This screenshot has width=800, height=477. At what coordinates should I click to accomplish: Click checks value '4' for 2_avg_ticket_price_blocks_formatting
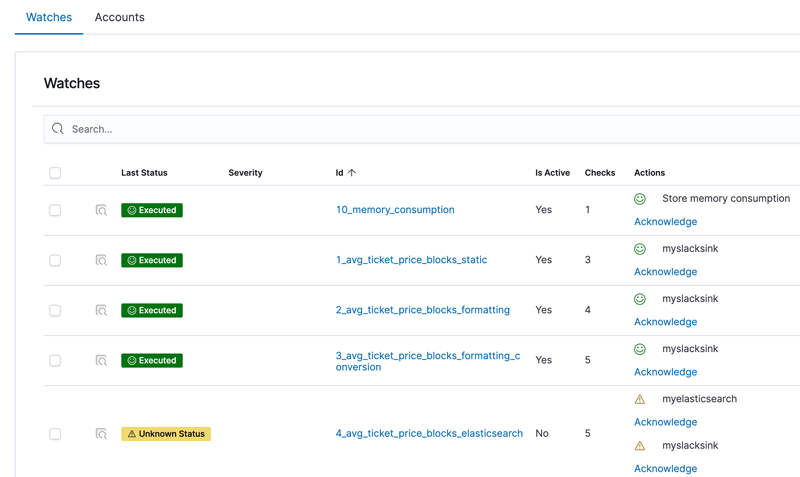587,310
